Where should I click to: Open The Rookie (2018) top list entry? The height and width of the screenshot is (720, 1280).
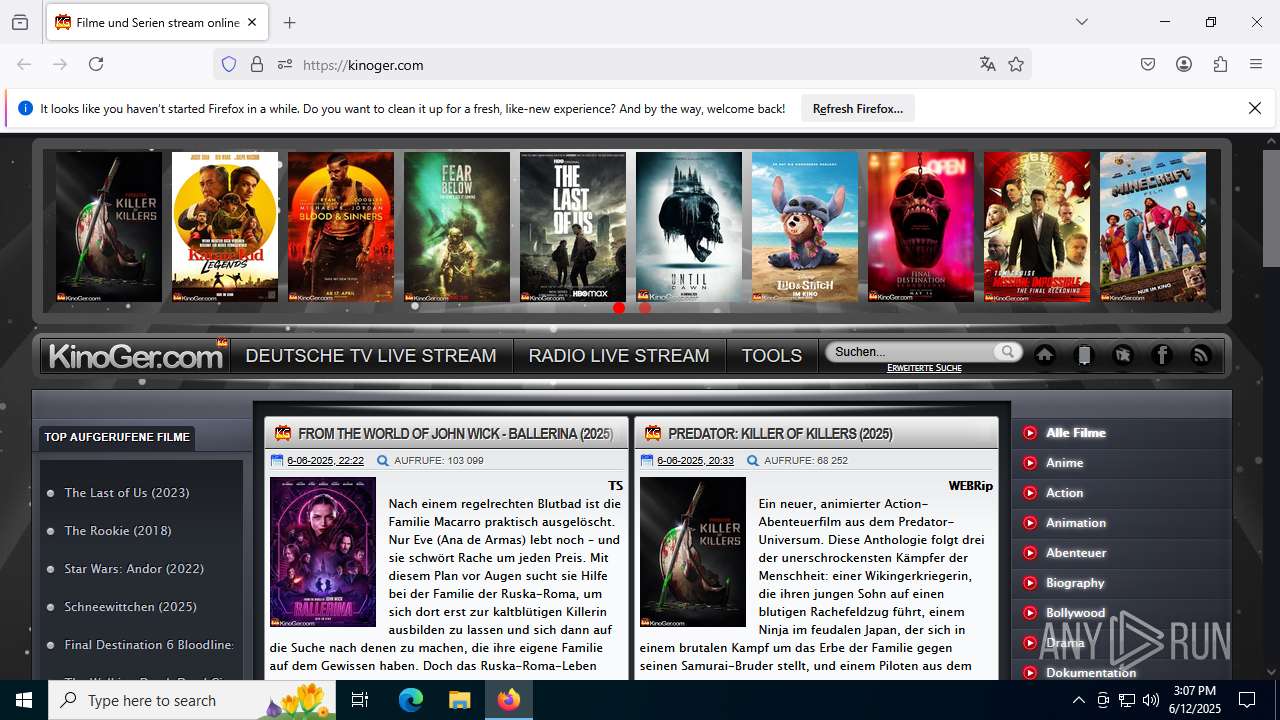[118, 530]
